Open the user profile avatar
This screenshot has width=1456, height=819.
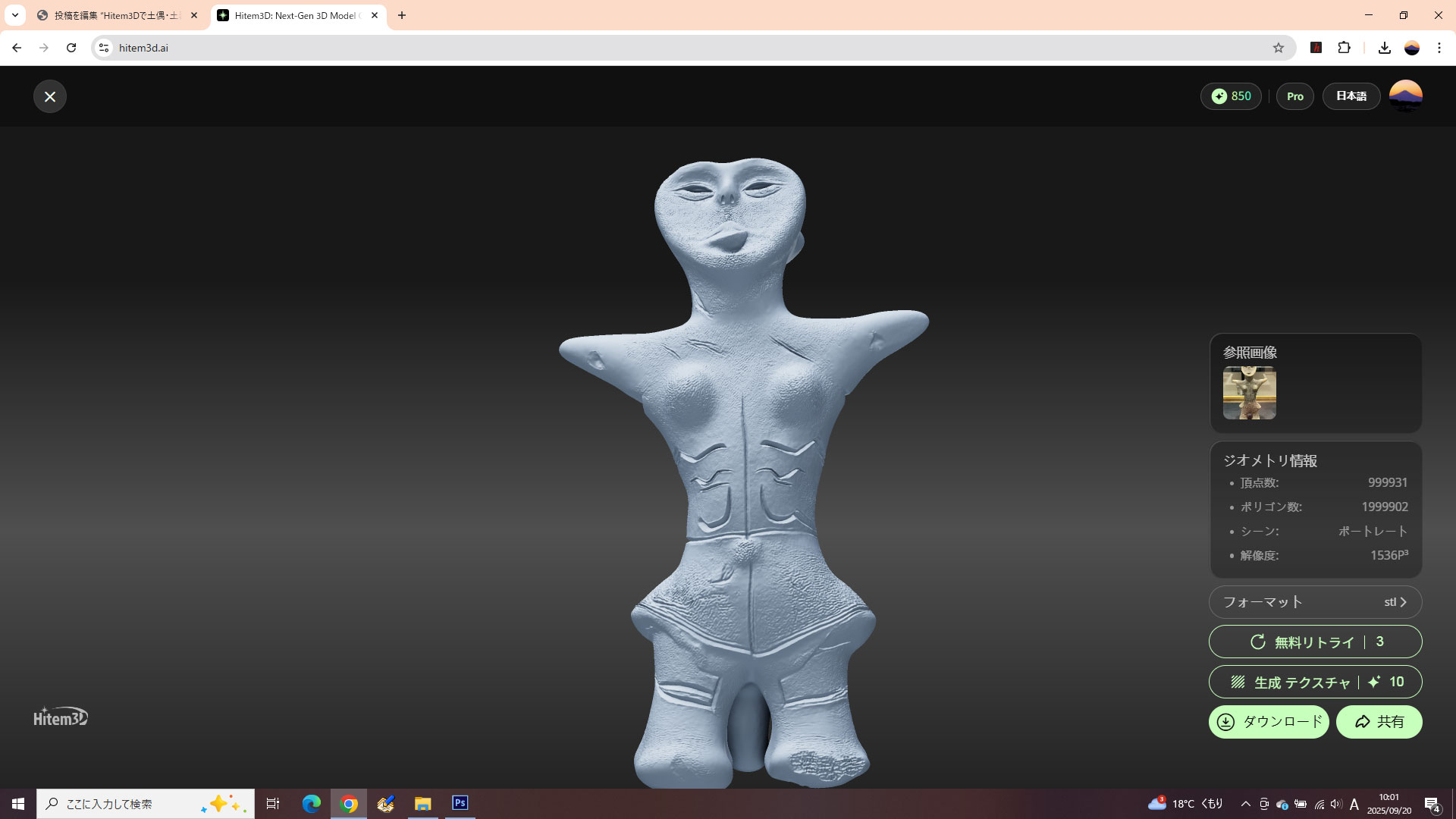1405,96
